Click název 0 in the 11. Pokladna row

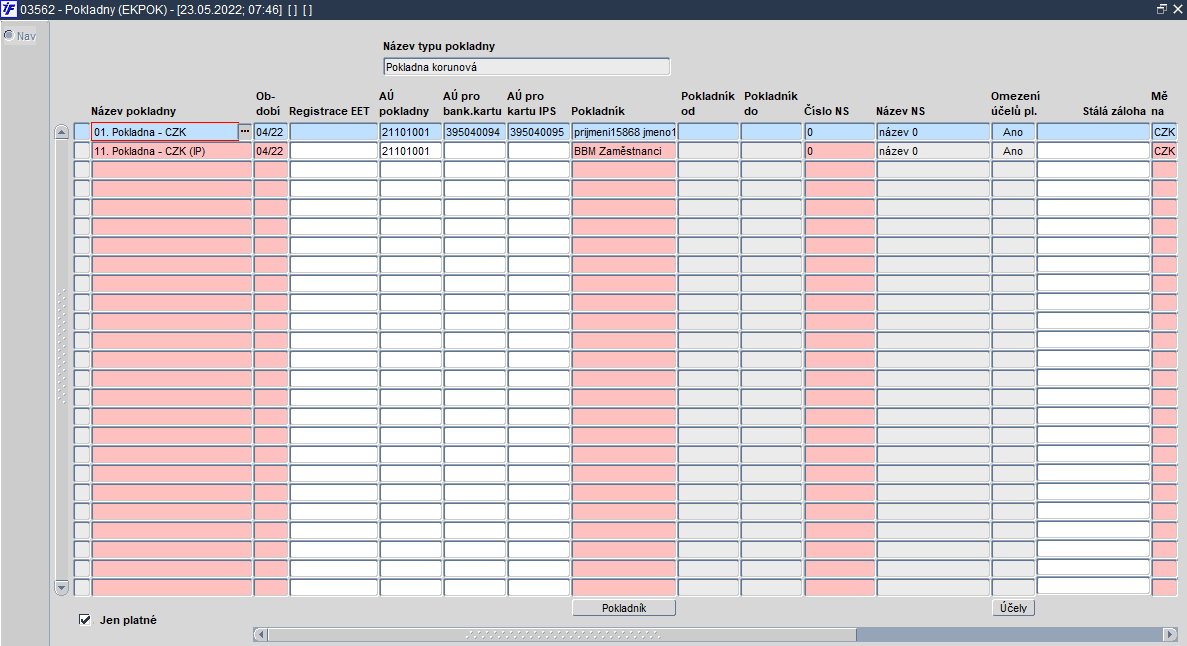933,151
